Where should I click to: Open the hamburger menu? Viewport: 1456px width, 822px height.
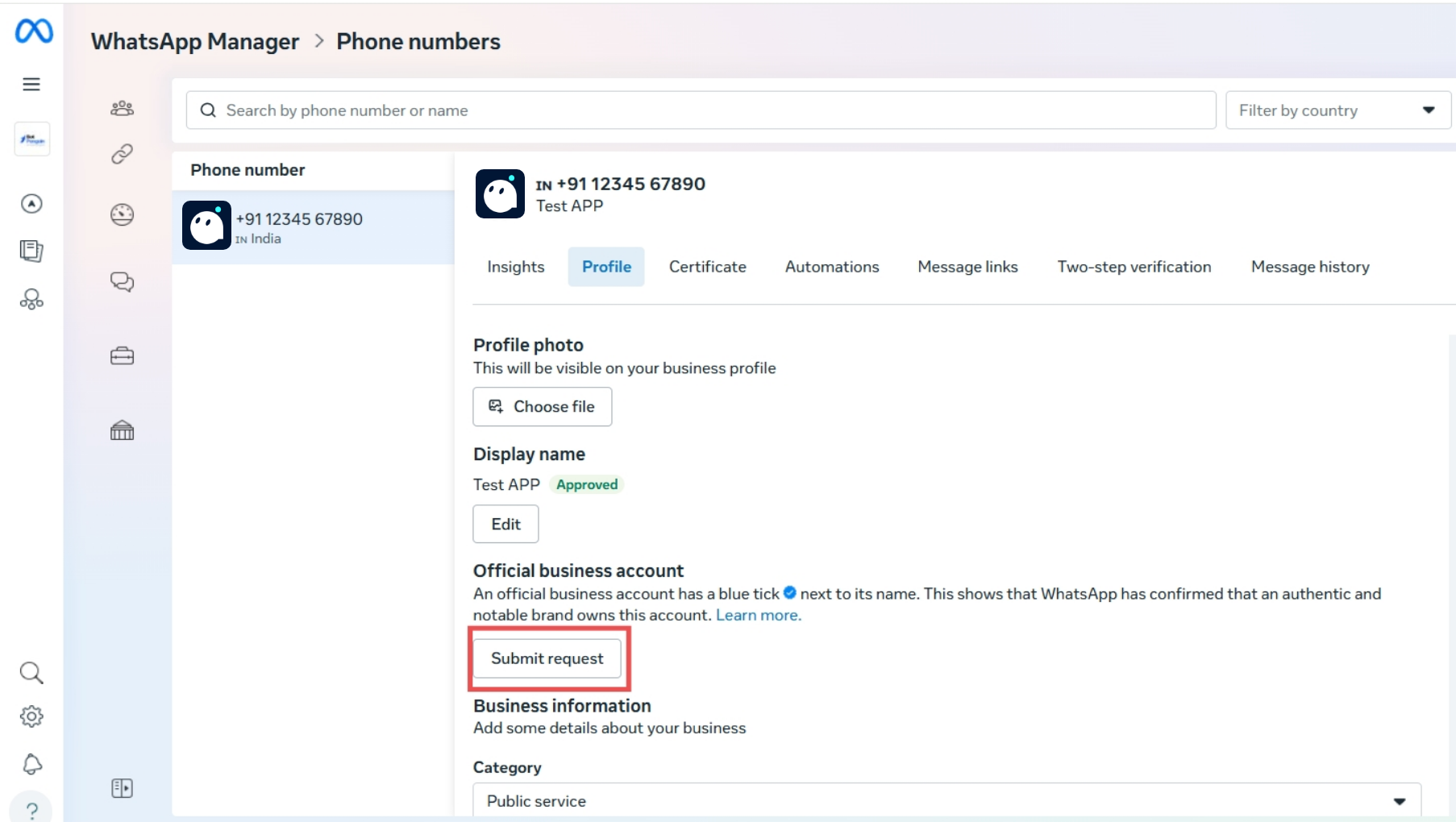coord(31,85)
